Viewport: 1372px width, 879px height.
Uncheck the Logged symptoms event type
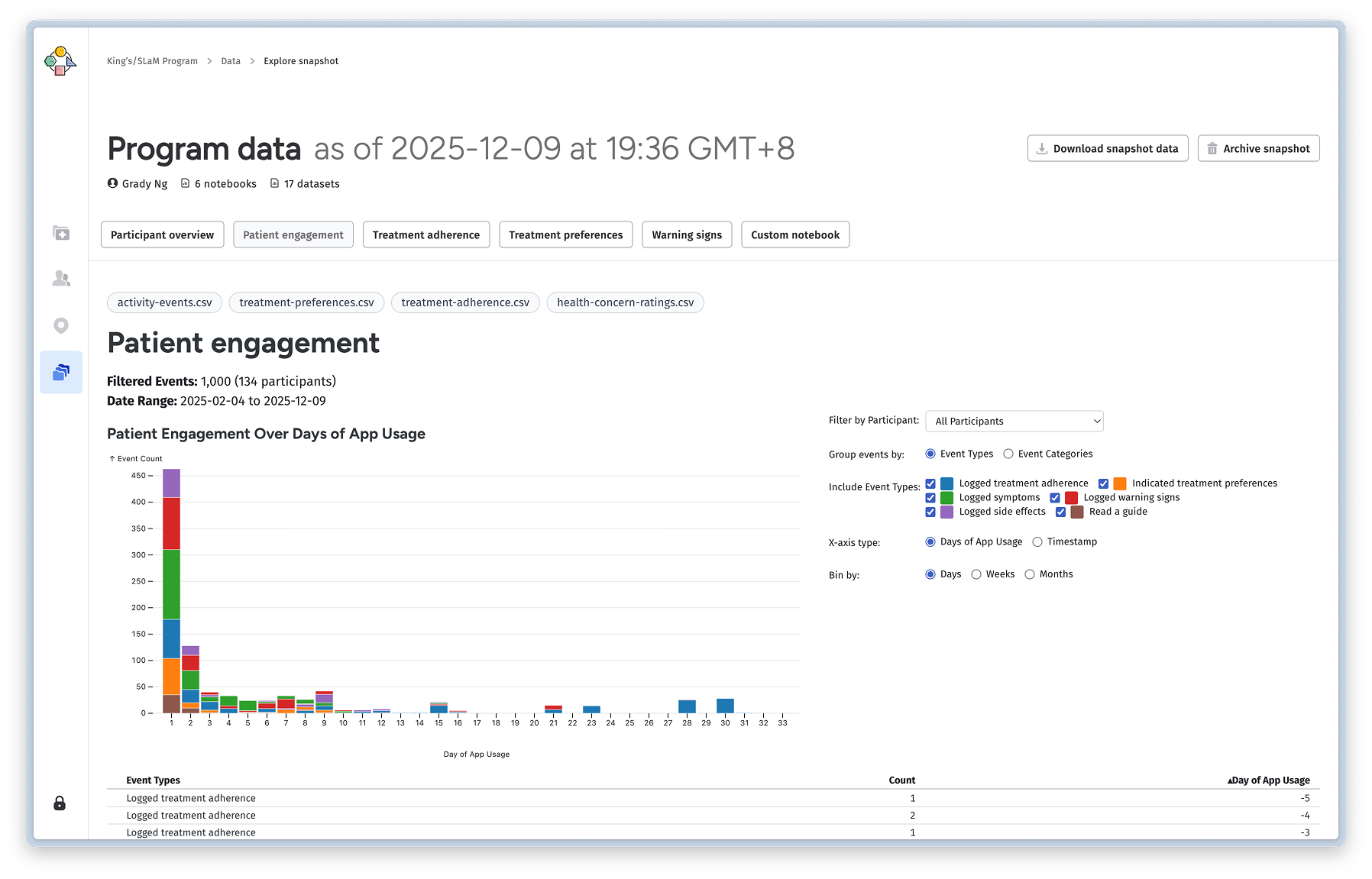(x=930, y=497)
